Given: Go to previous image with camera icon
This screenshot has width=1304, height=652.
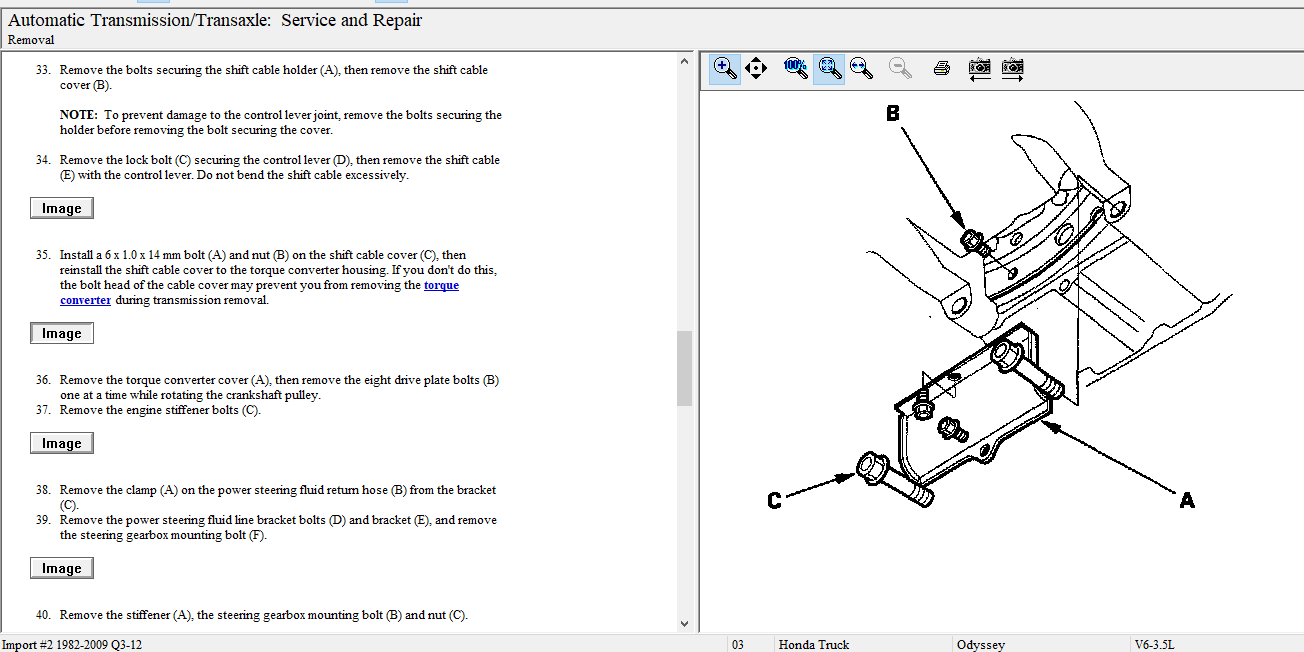Looking at the screenshot, I should point(980,69).
